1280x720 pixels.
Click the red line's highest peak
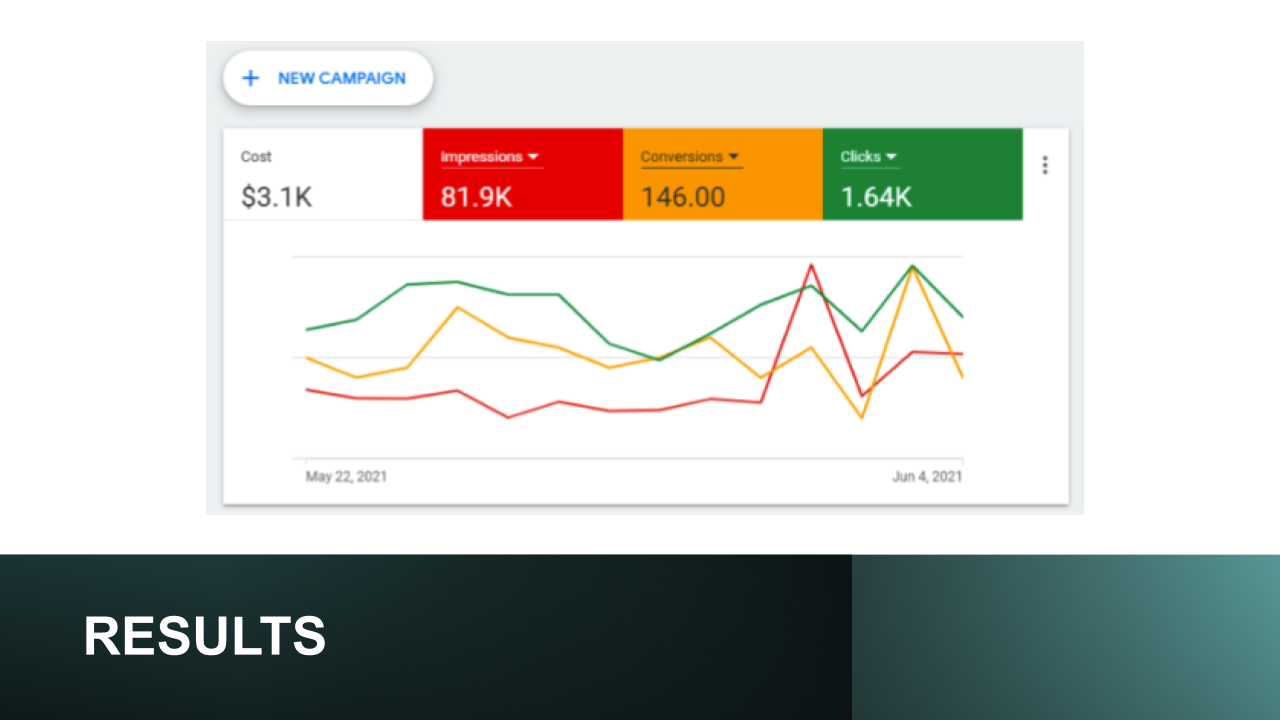pos(812,263)
